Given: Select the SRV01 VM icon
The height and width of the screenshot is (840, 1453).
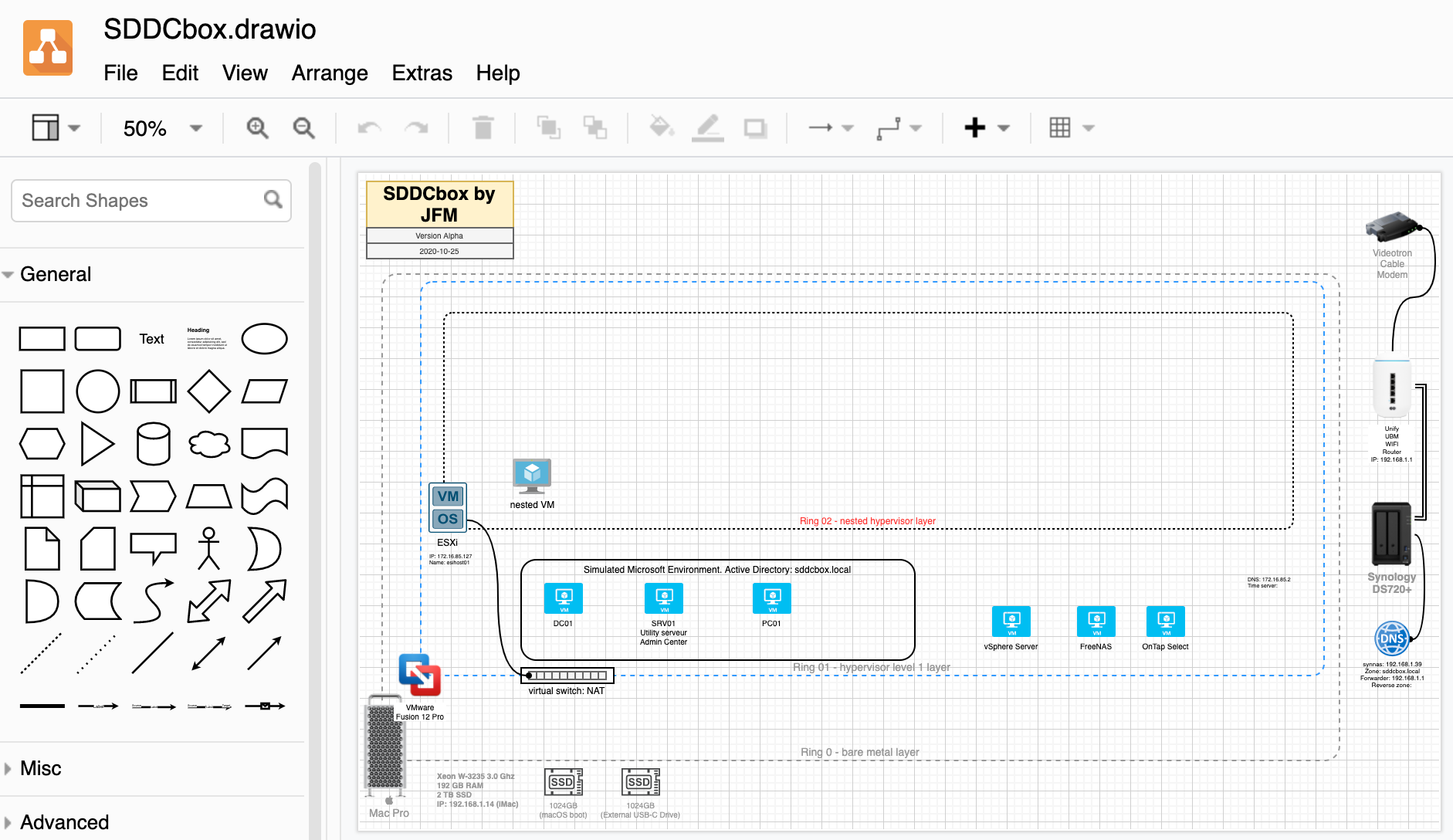Looking at the screenshot, I should (664, 598).
